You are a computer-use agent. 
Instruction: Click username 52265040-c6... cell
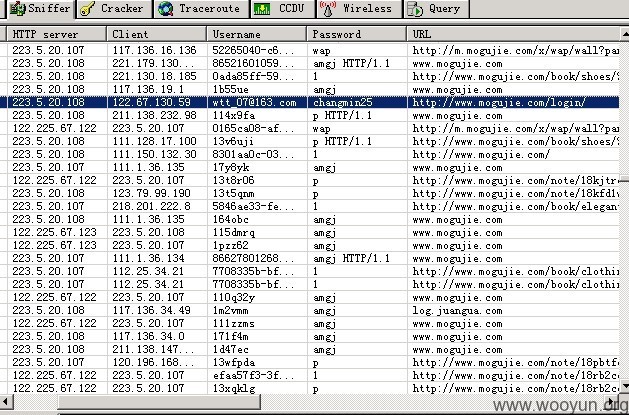257,50
